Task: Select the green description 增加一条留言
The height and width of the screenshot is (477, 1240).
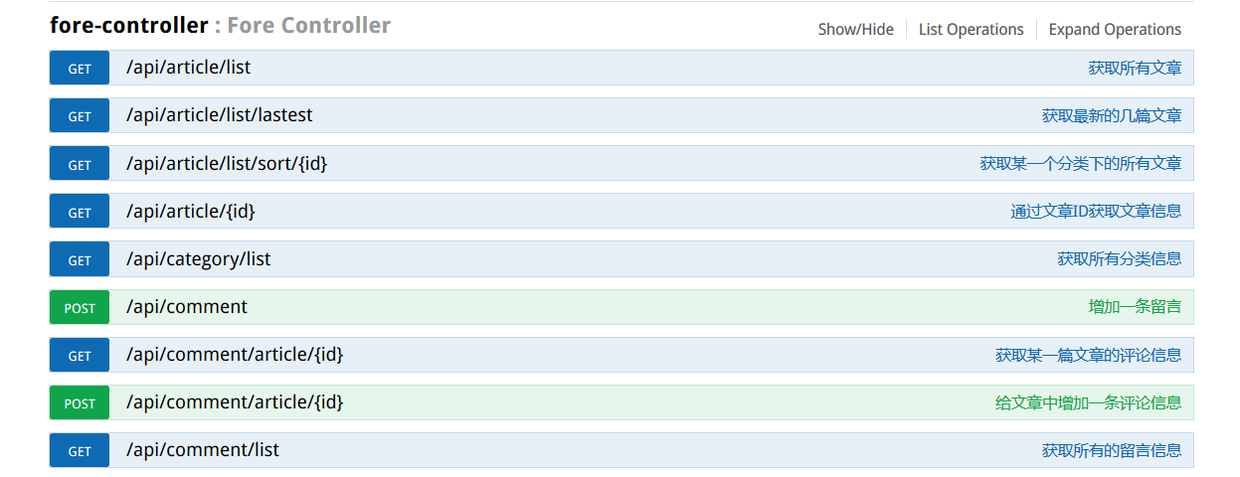Action: point(1134,306)
